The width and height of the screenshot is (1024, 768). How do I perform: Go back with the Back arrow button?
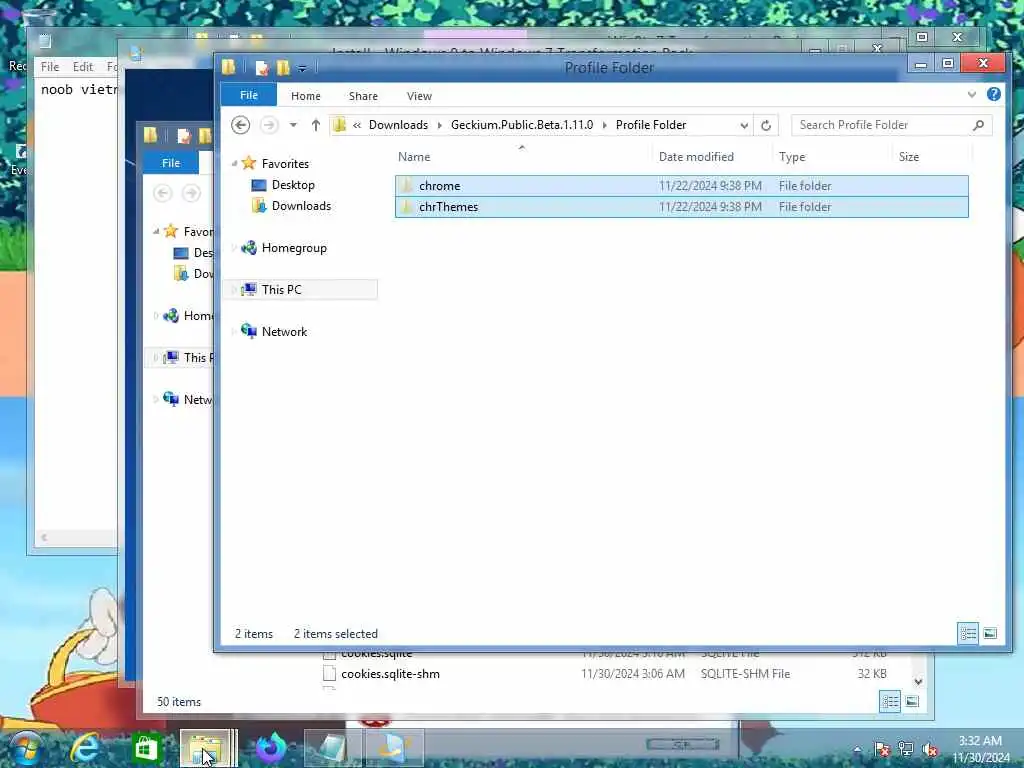pyautogui.click(x=240, y=125)
